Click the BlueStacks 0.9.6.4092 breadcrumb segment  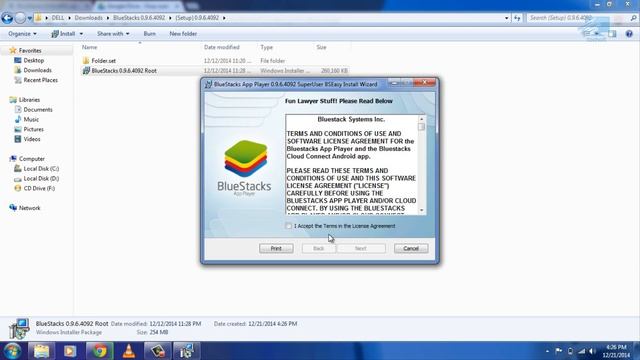tap(139, 18)
